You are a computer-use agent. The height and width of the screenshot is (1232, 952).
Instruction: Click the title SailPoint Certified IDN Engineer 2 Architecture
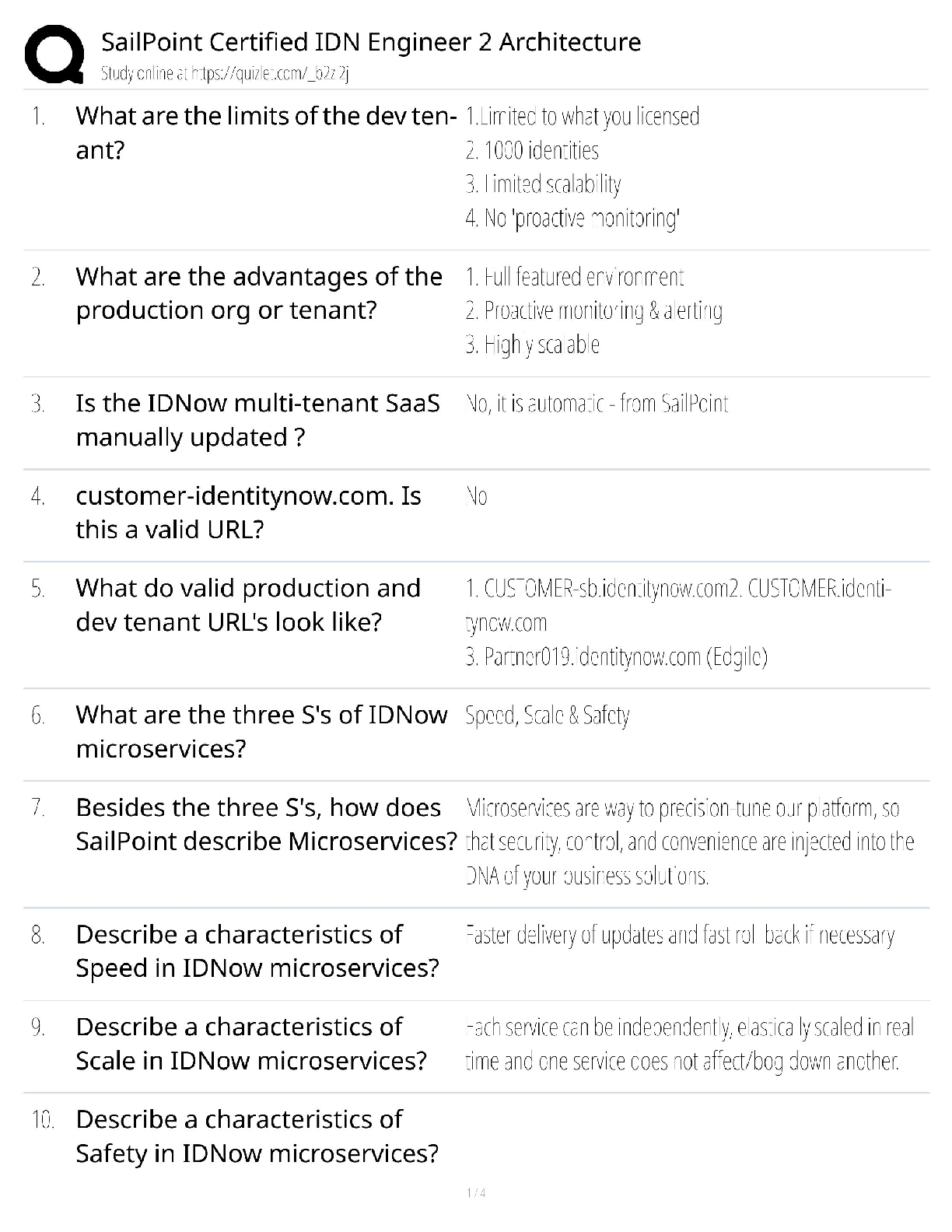pyautogui.click(x=371, y=41)
